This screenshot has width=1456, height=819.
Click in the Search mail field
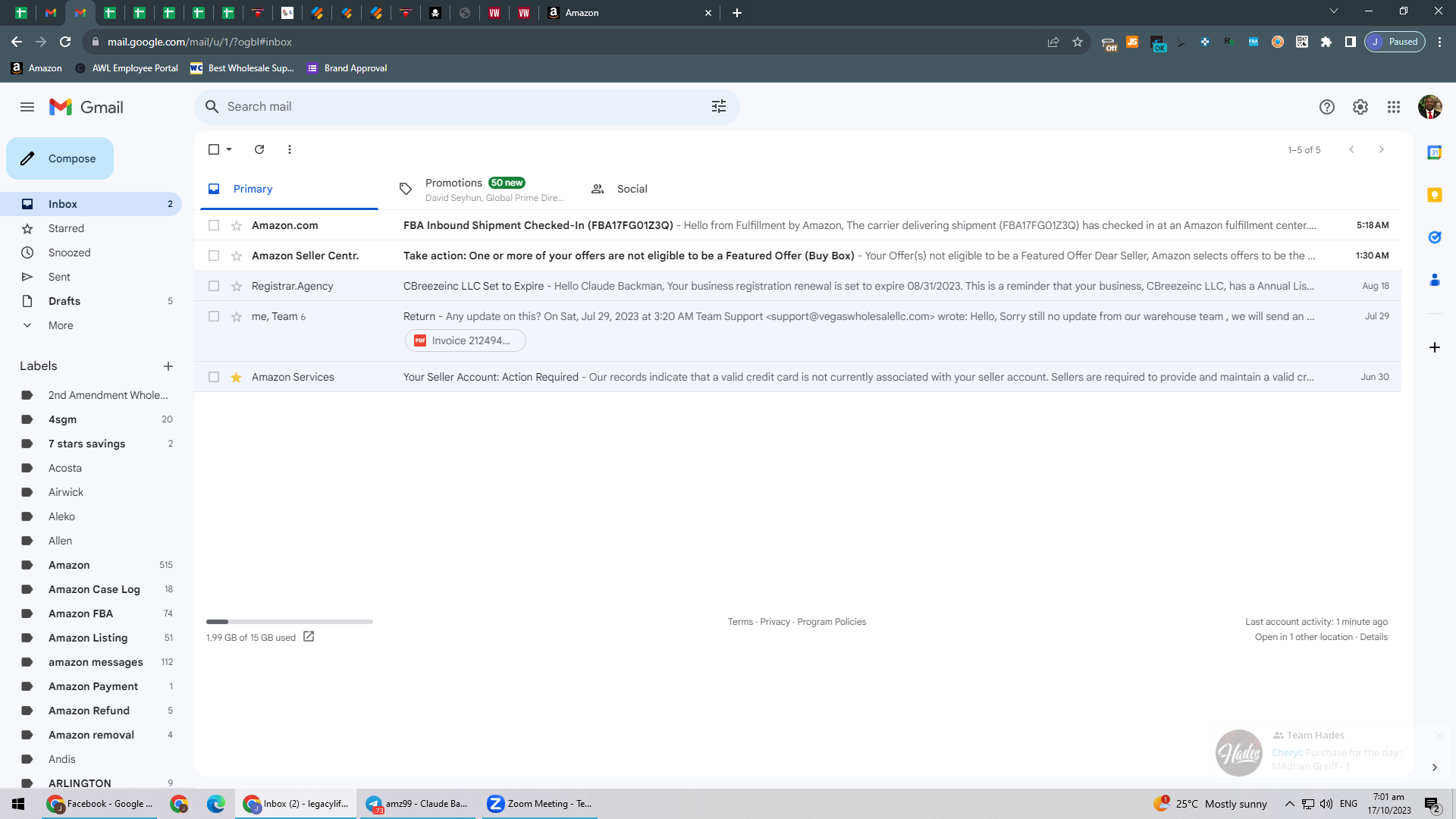pos(466,107)
